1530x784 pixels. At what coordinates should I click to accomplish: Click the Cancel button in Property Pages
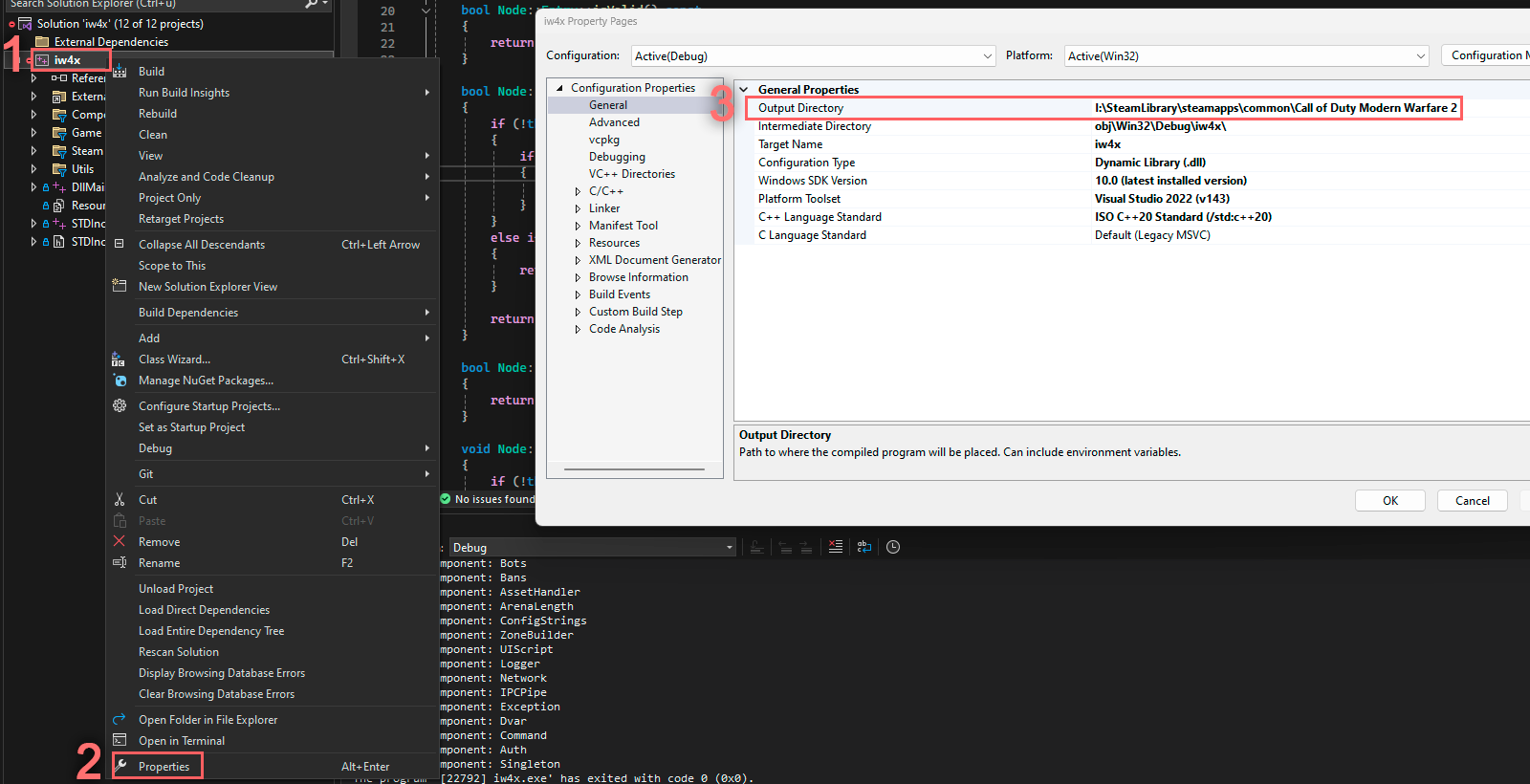(1473, 501)
